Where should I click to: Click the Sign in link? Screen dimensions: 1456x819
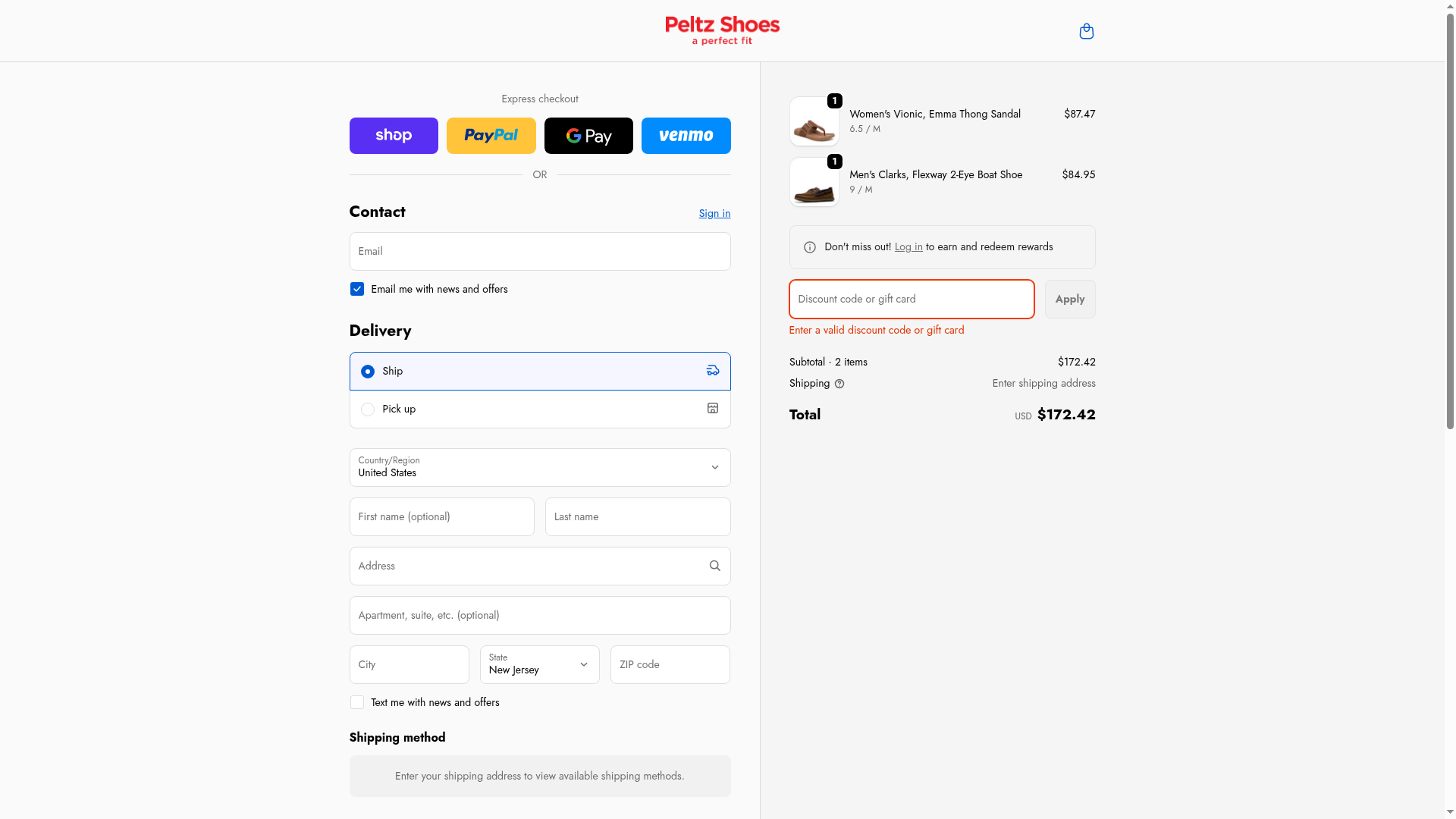pos(714,213)
